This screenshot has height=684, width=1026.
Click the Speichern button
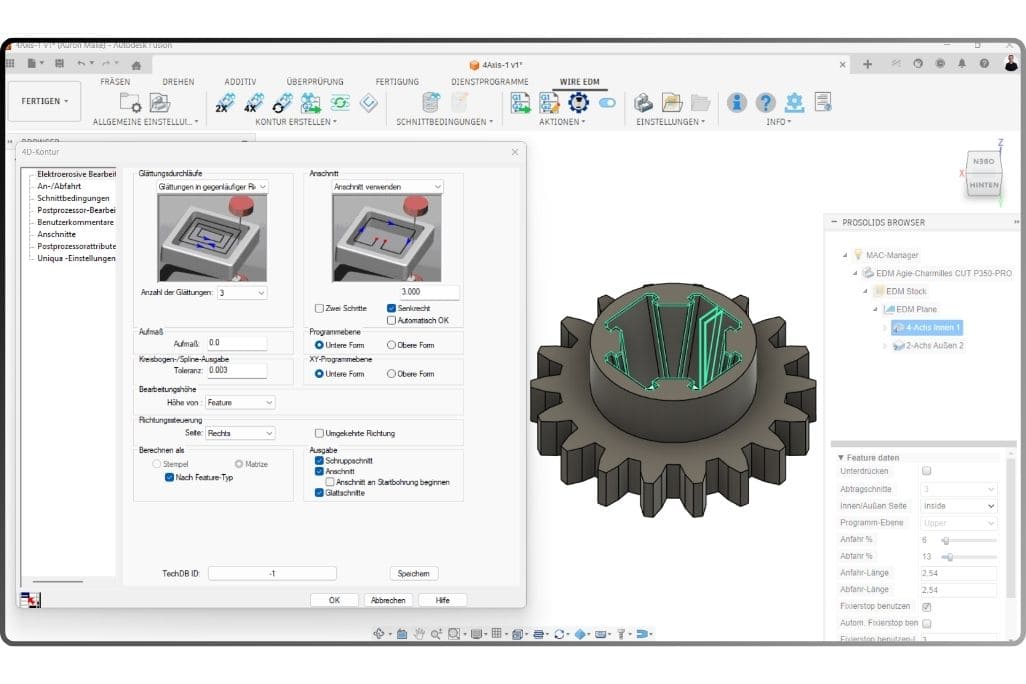coord(414,573)
